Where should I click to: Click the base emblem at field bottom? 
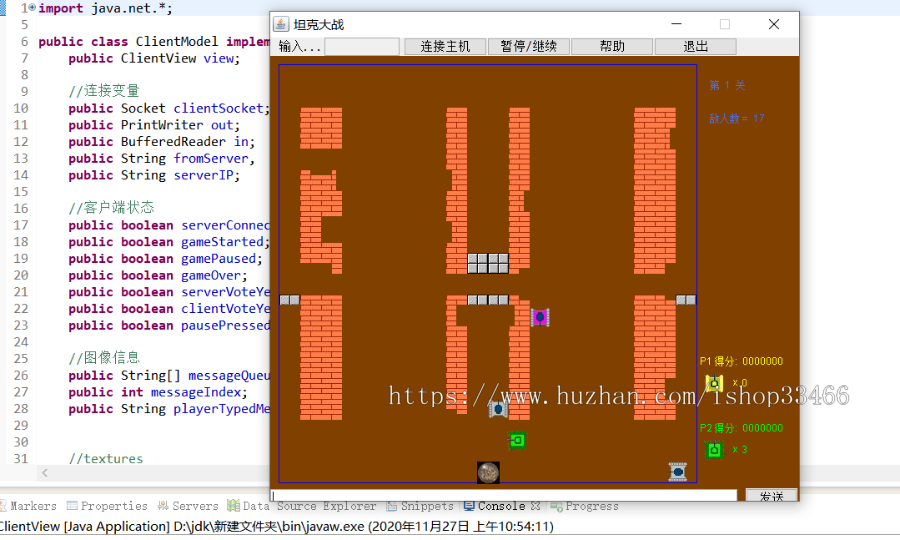pyautogui.click(x=488, y=472)
